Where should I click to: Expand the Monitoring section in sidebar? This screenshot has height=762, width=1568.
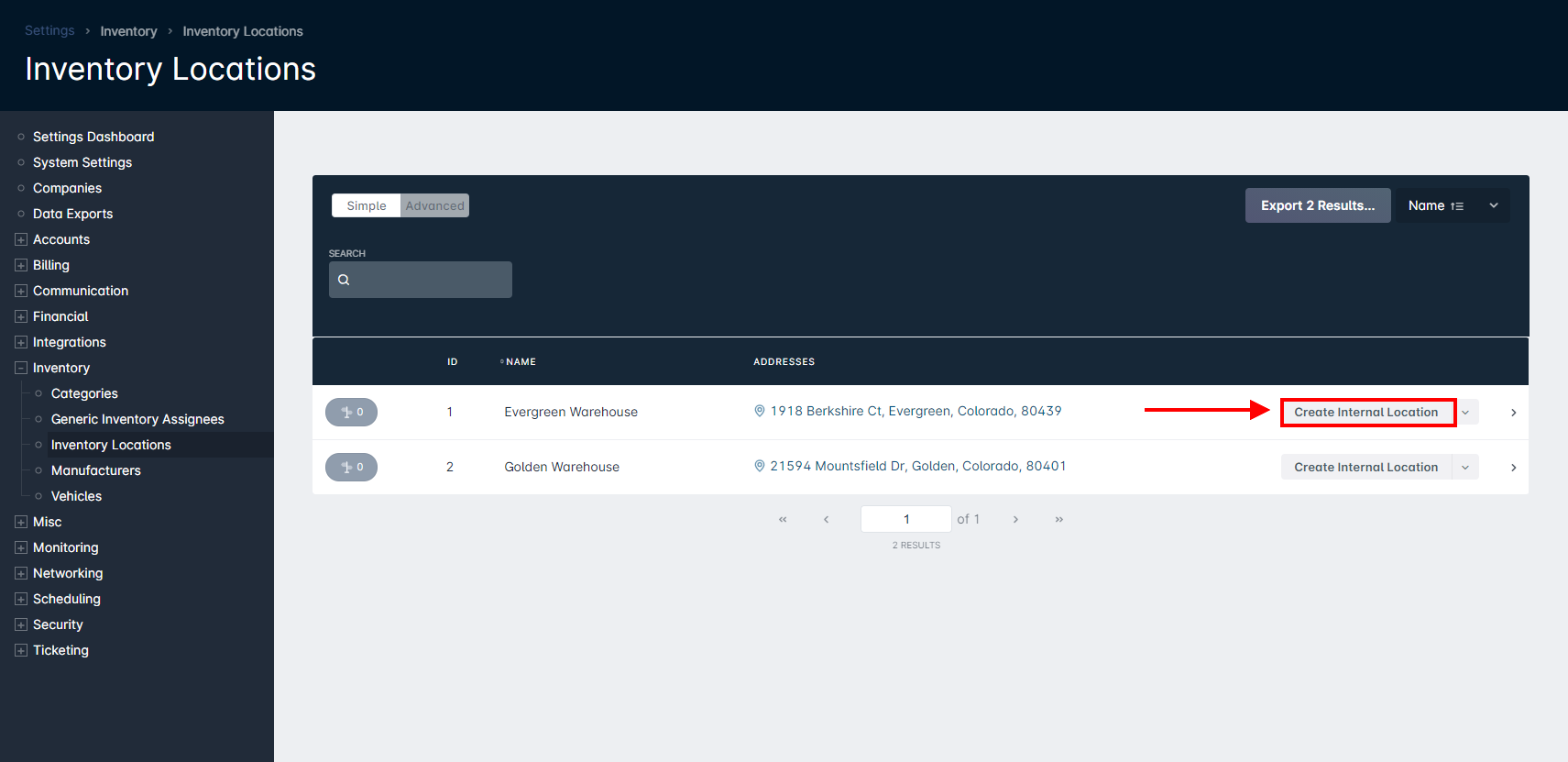pyautogui.click(x=21, y=547)
